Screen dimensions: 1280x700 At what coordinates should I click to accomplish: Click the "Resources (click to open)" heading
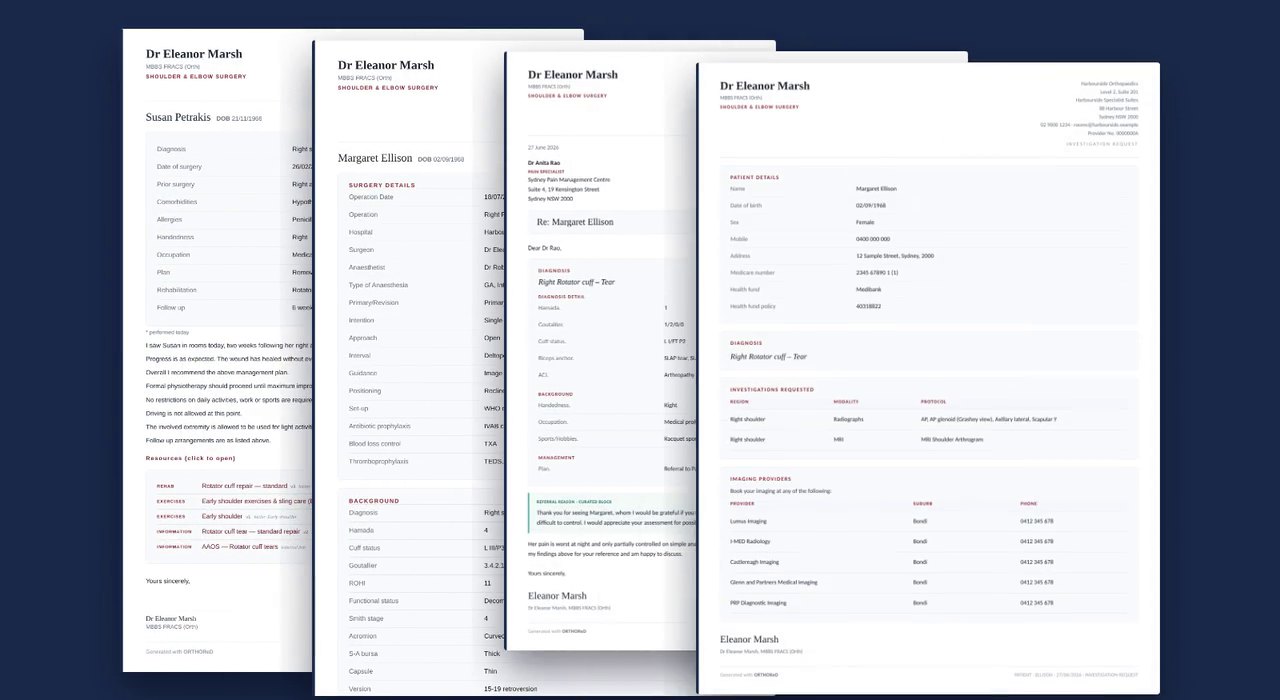(x=190, y=458)
